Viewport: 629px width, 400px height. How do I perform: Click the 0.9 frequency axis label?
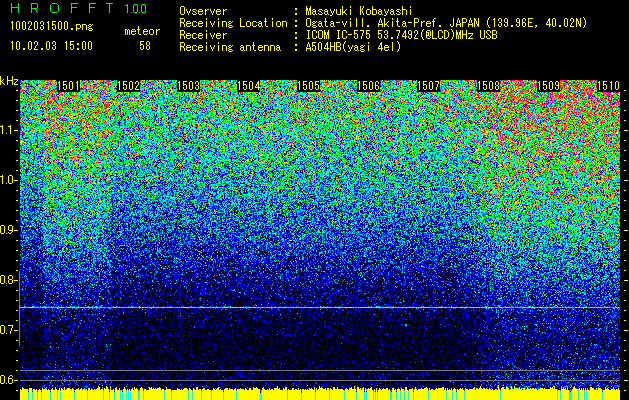(x=8, y=230)
